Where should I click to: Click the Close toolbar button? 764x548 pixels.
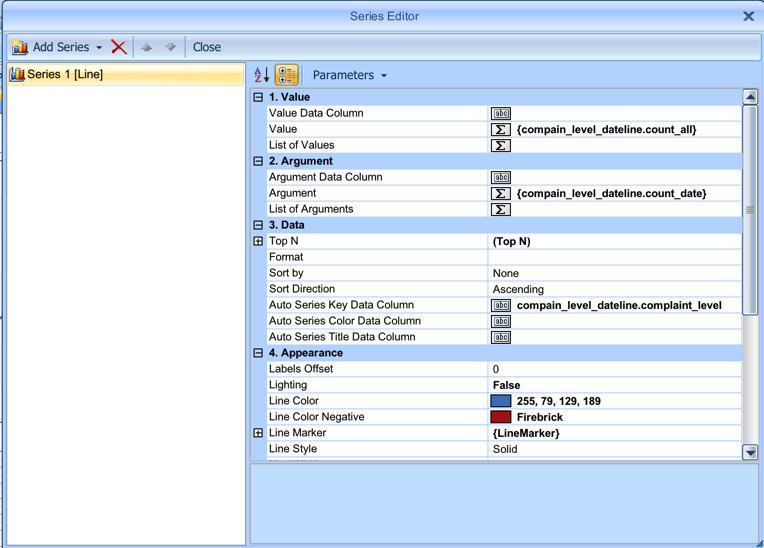tap(207, 47)
